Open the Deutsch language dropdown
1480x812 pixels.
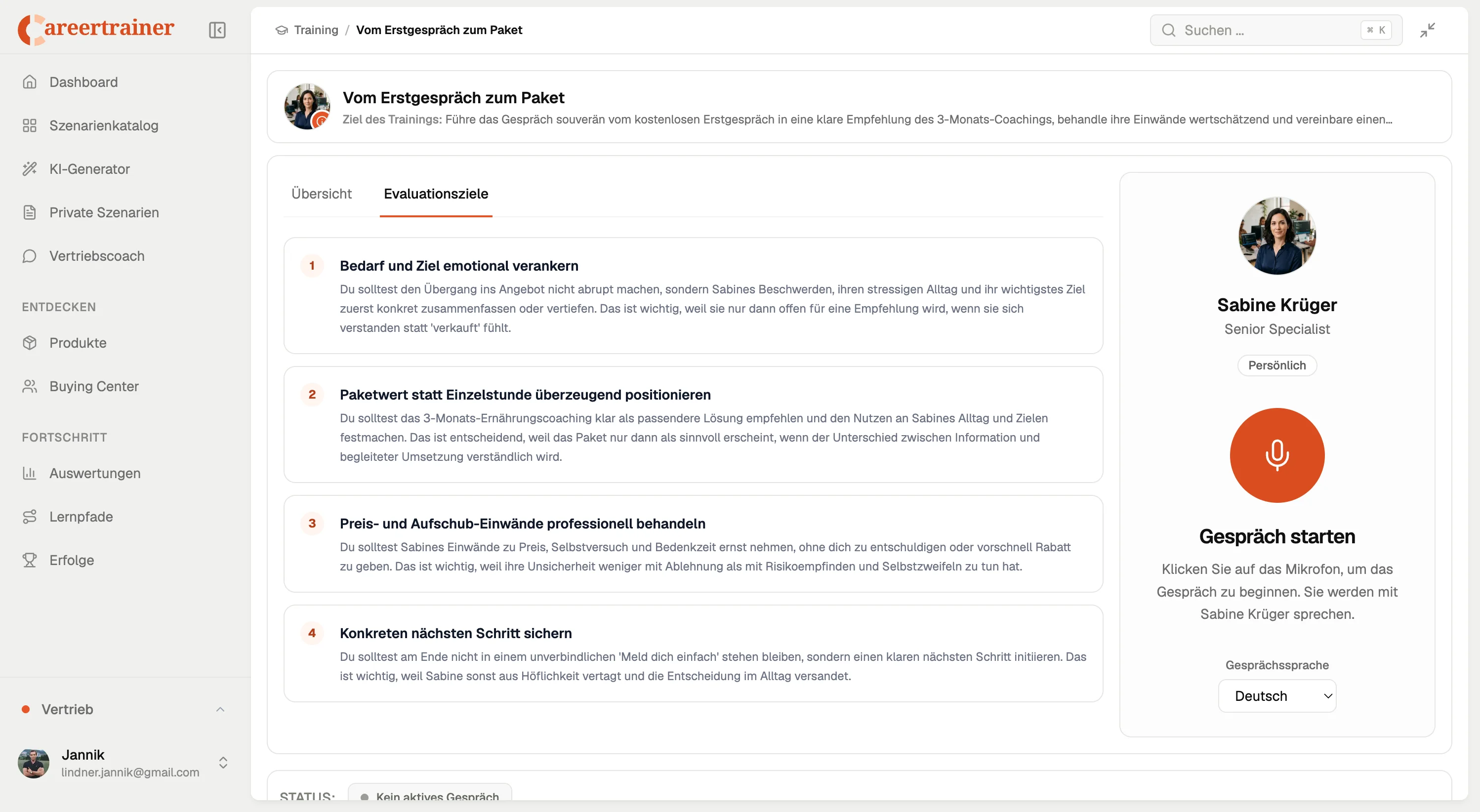(x=1276, y=696)
